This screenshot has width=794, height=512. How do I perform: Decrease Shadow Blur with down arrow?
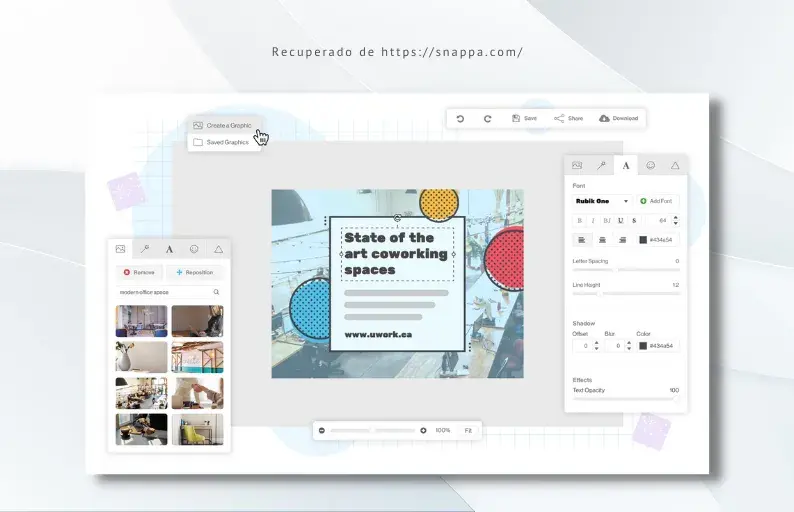pyautogui.click(x=628, y=349)
